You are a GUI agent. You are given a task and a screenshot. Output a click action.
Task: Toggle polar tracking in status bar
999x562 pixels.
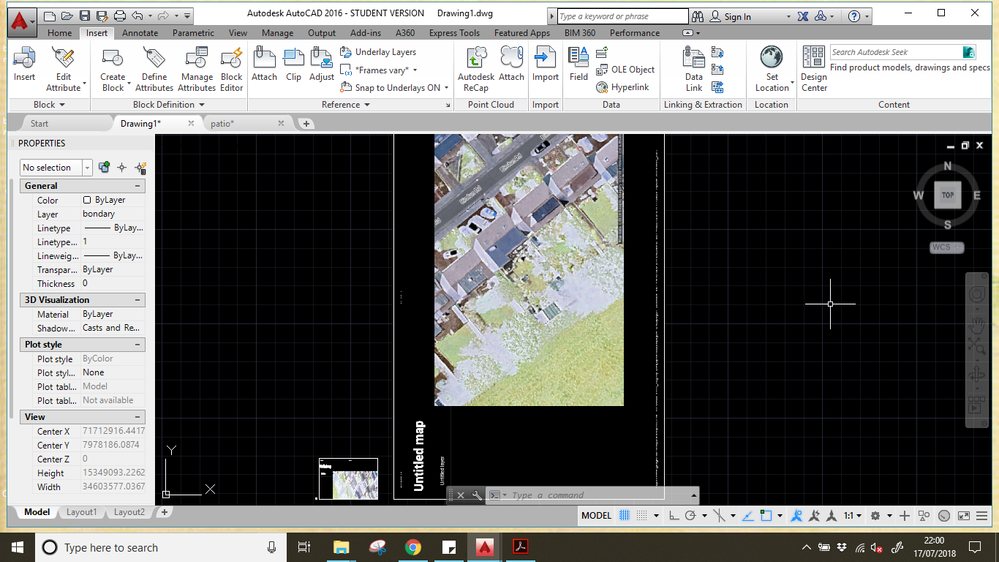coord(690,516)
